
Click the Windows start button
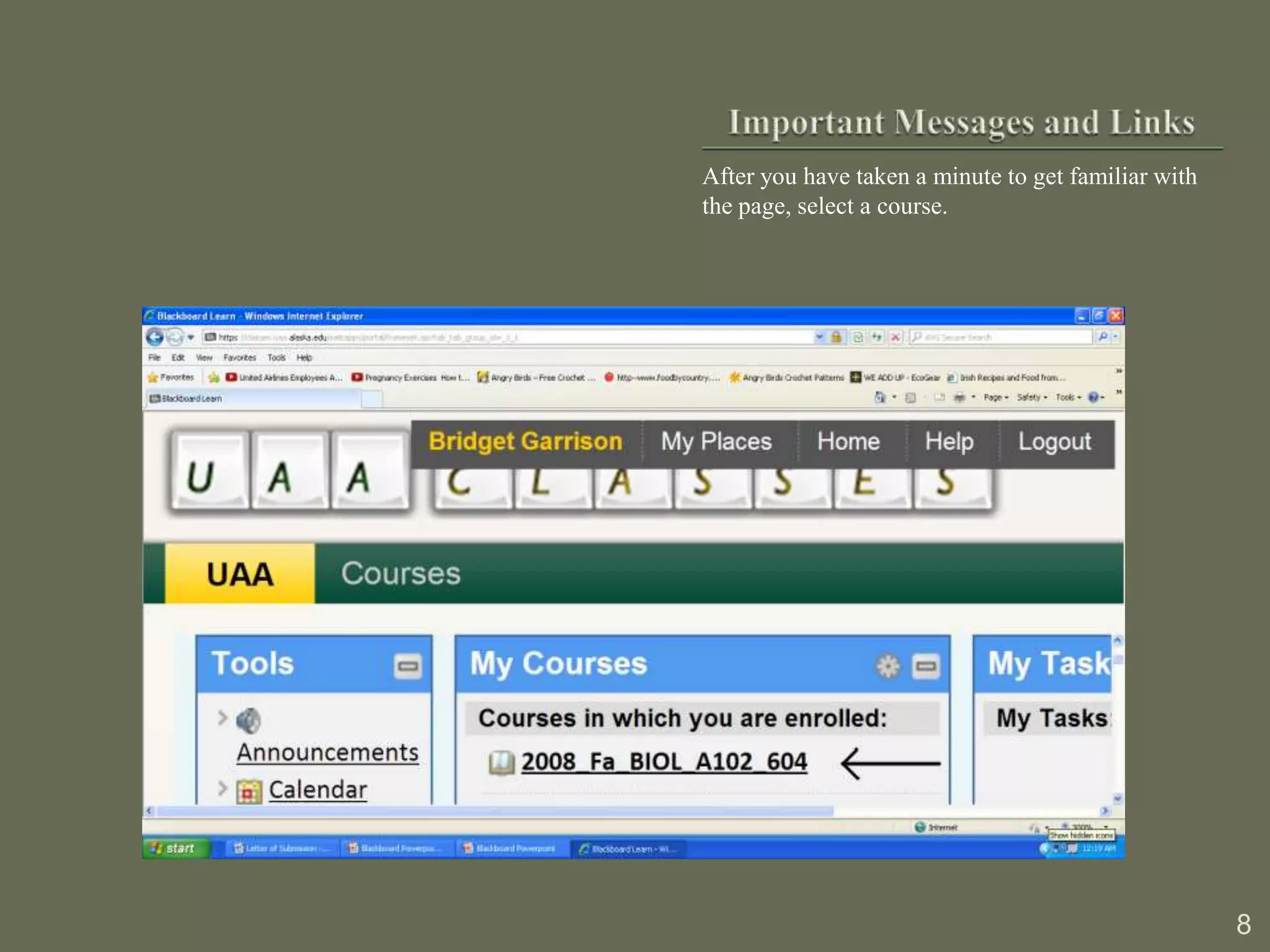point(176,848)
